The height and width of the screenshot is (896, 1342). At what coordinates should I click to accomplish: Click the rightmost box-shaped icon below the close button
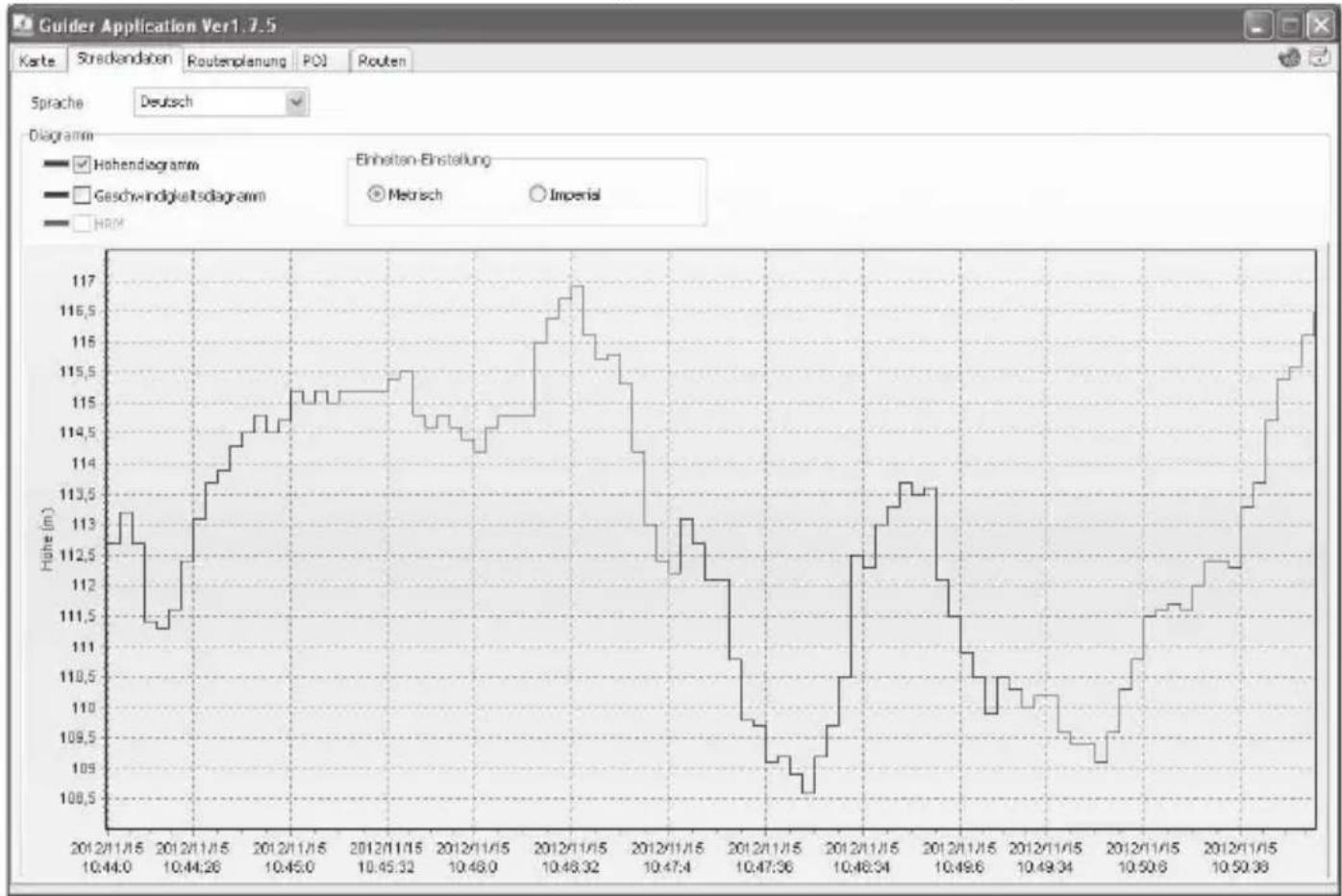click(1321, 59)
